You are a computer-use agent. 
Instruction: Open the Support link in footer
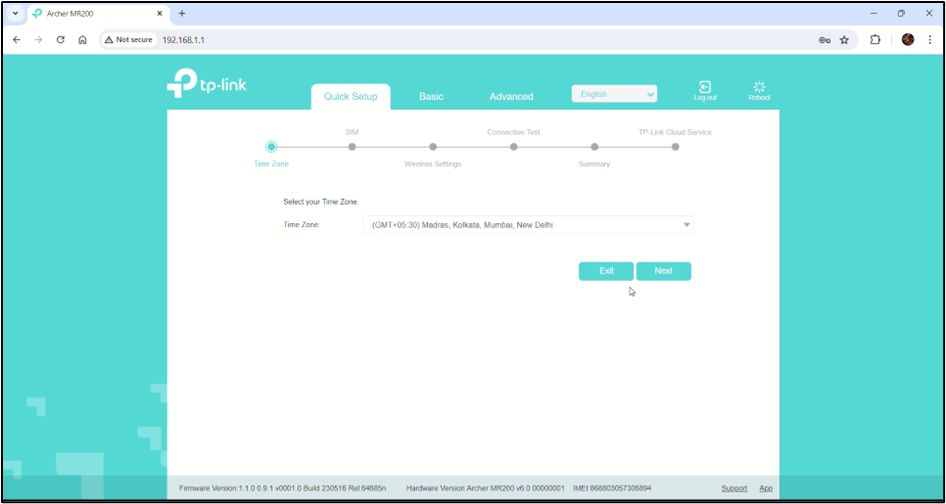click(x=734, y=488)
